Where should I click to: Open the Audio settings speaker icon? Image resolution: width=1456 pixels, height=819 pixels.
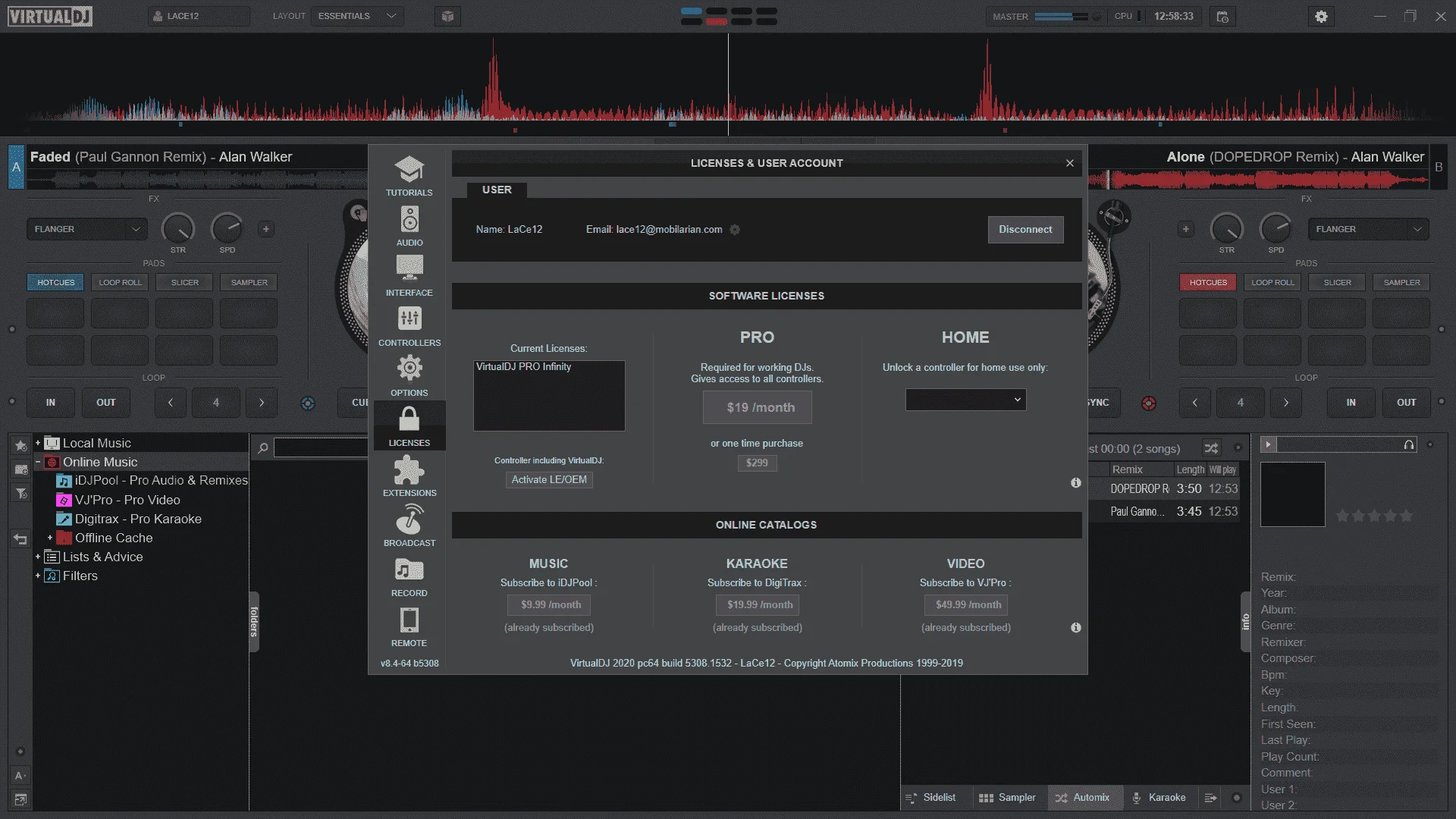pos(409,220)
